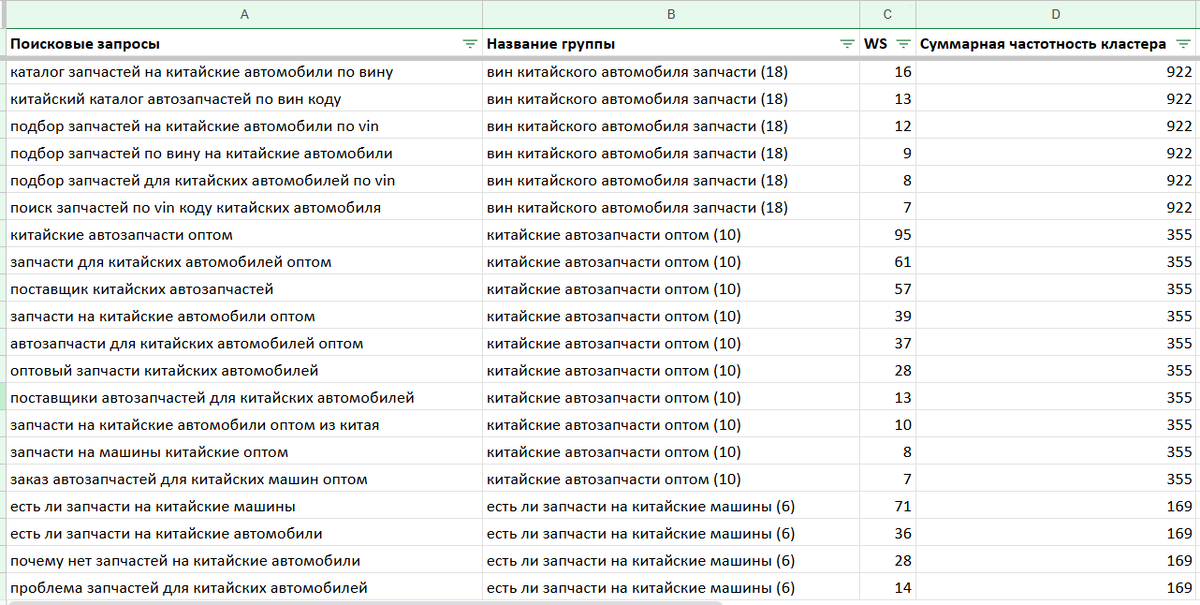Click WS value 14
This screenshot has height=605, width=1200.
[x=888, y=588]
